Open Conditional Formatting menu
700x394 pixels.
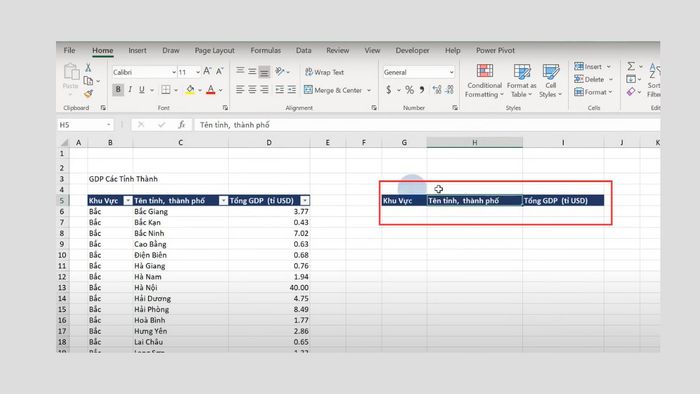pos(484,81)
